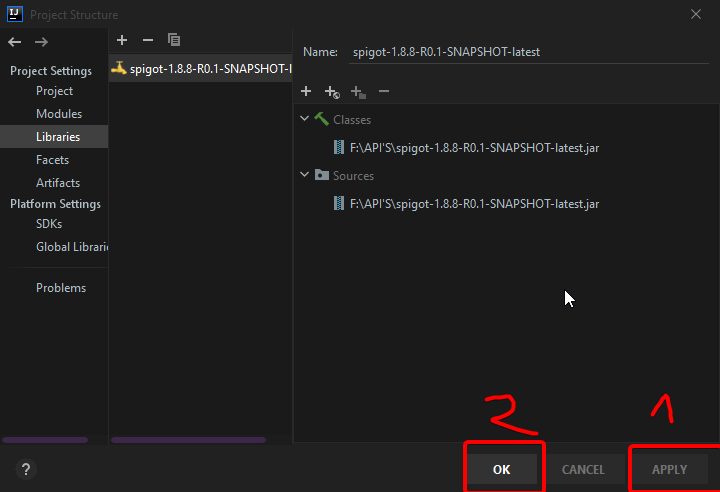Go to the SDKs platform settings
Screen dimensions: 720x492
pyautogui.click(x=49, y=224)
